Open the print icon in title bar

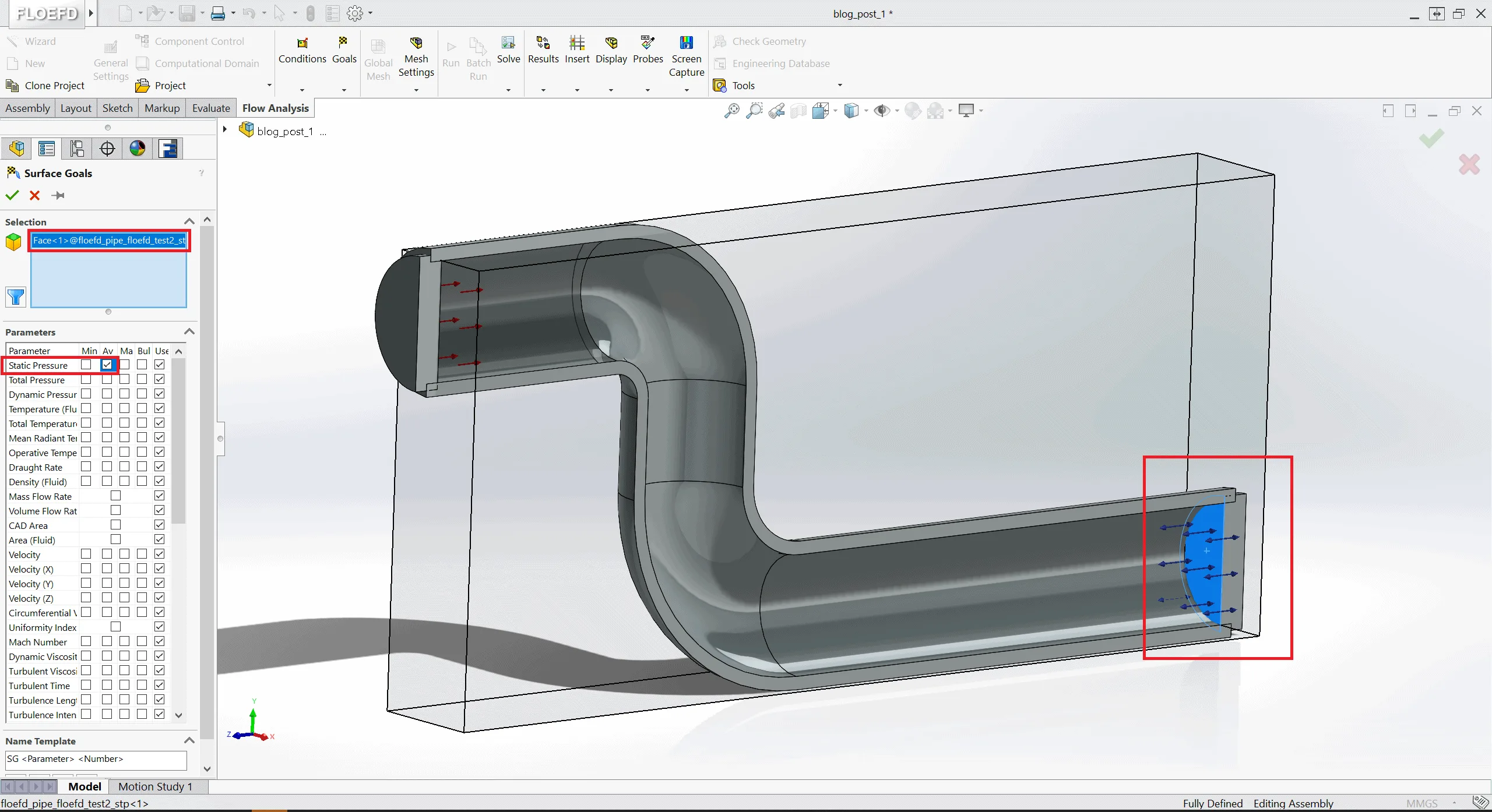pos(218,13)
